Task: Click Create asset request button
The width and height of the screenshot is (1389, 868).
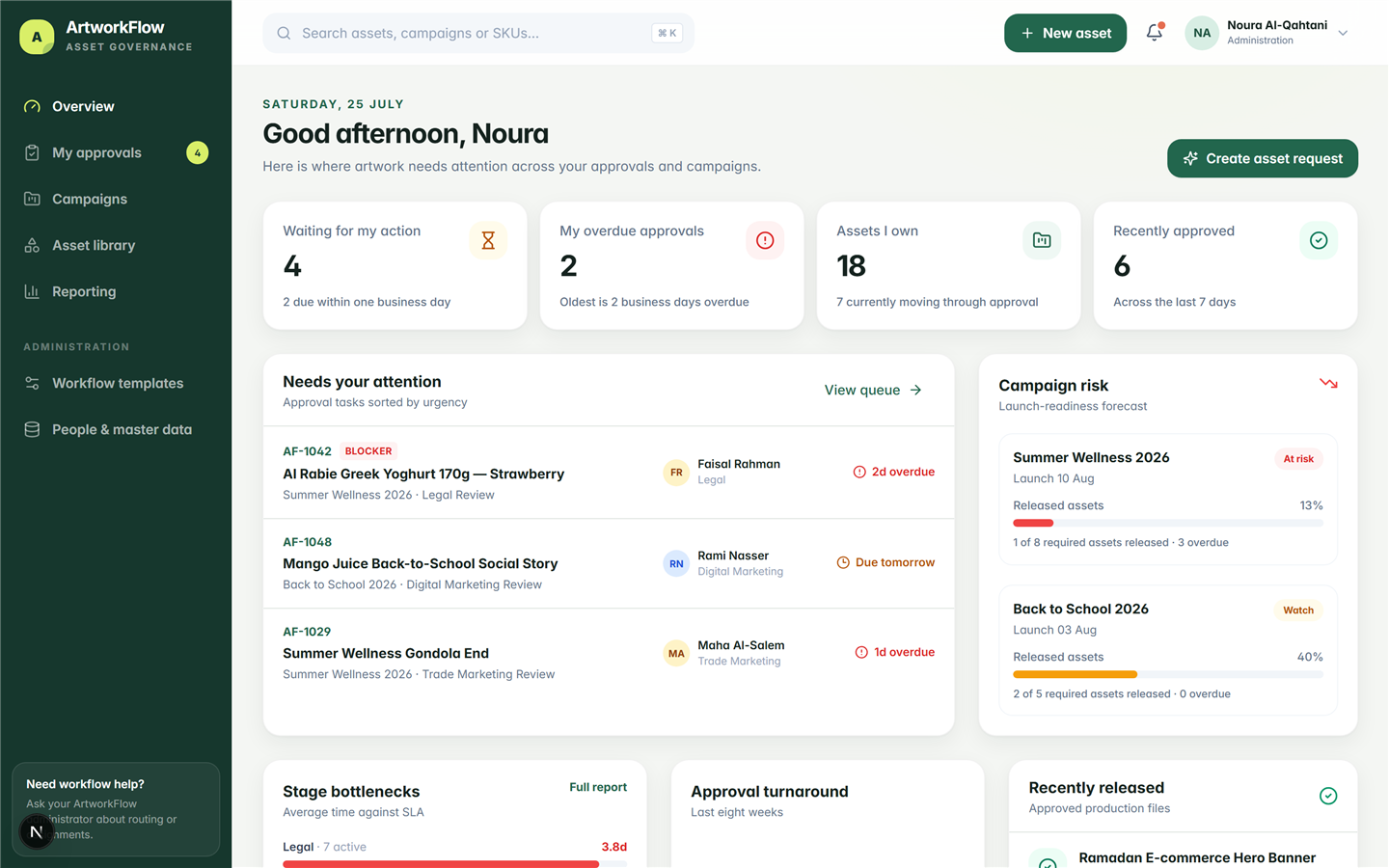Action: coord(1263,158)
